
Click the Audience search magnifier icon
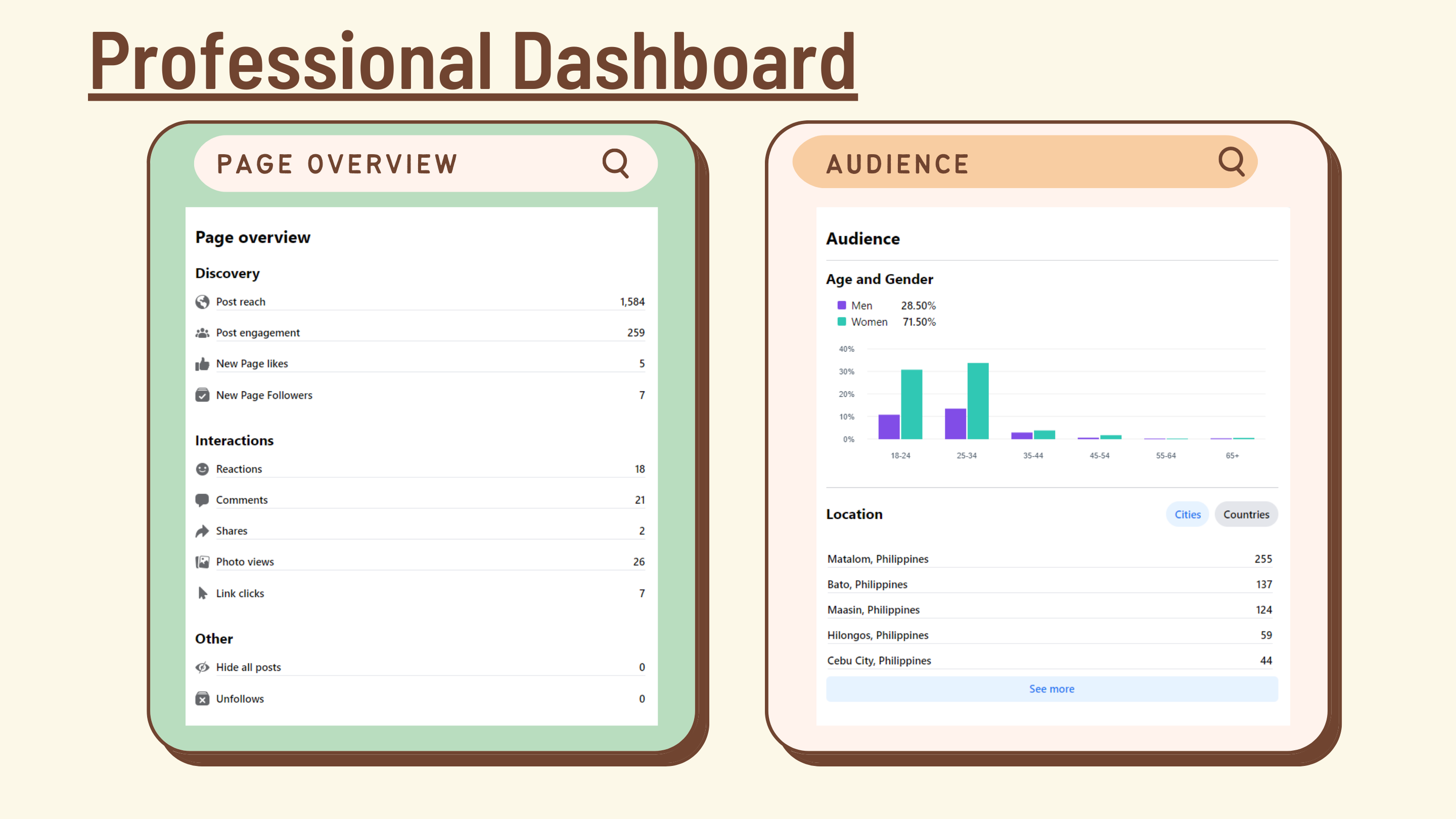[1231, 162]
